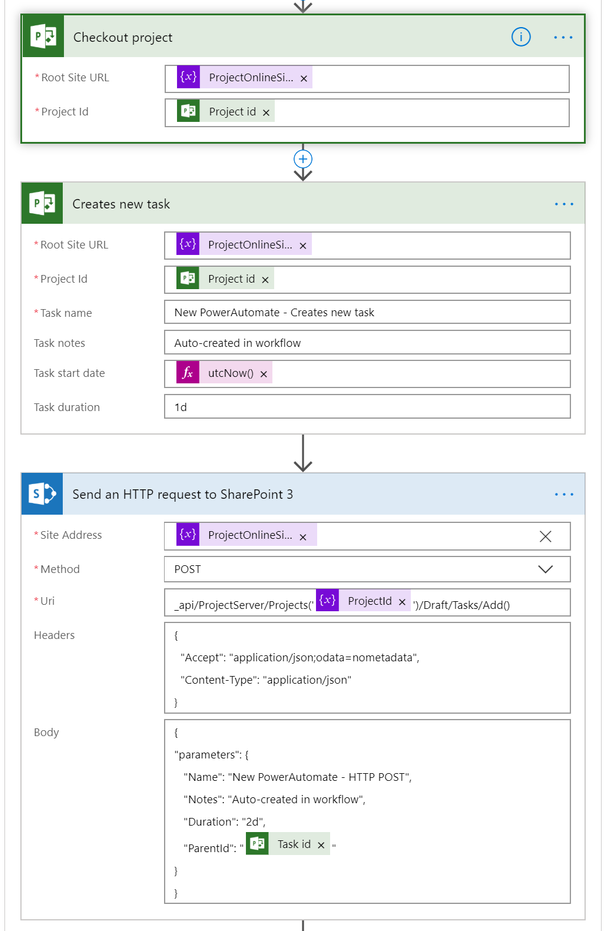Remove ProjectOnlineSi... token in Creates new task Root Site URL
609x931 pixels.
(303, 246)
